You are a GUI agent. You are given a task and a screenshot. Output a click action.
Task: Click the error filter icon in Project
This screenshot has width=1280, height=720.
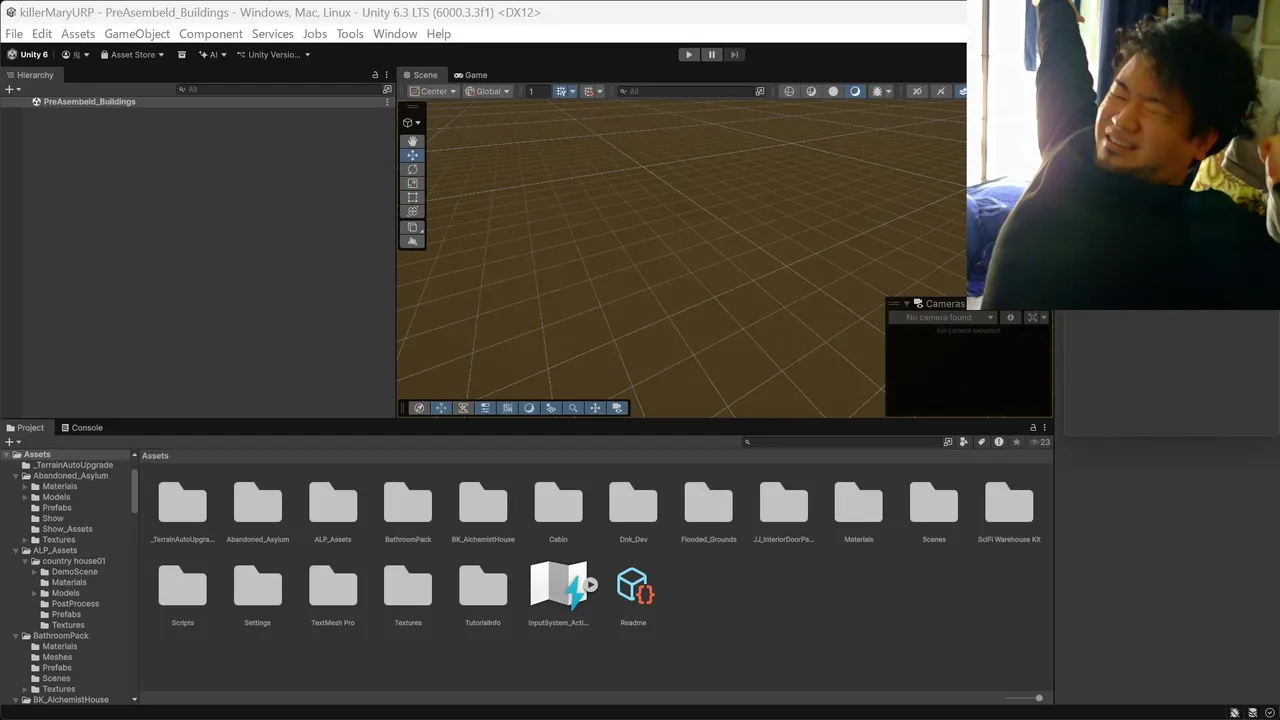[x=998, y=442]
